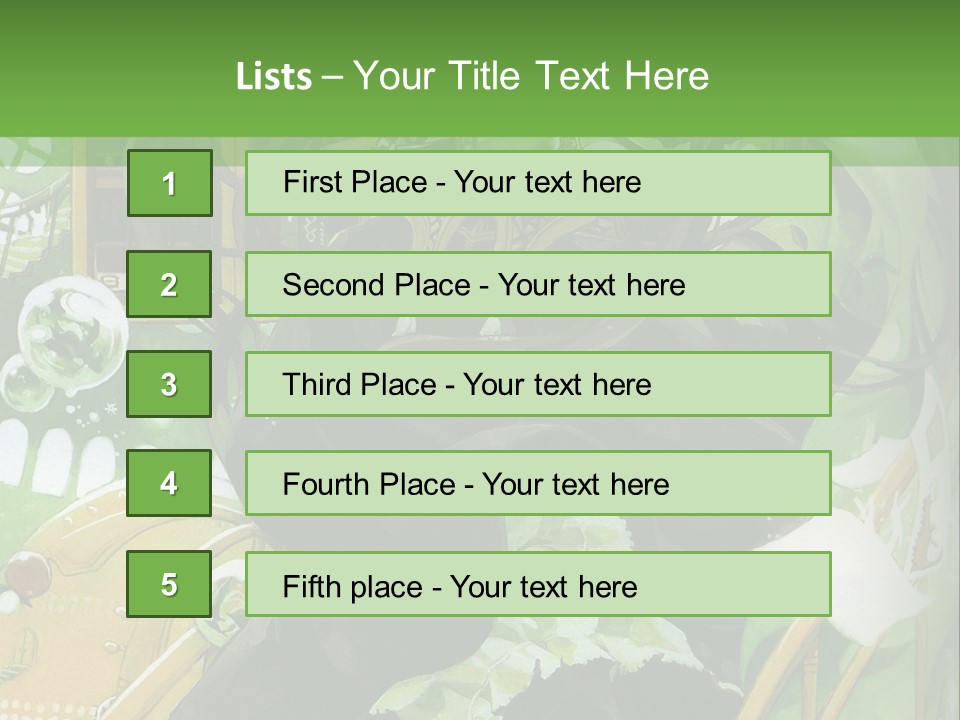Click the Fifth place text bar

pos(538,584)
